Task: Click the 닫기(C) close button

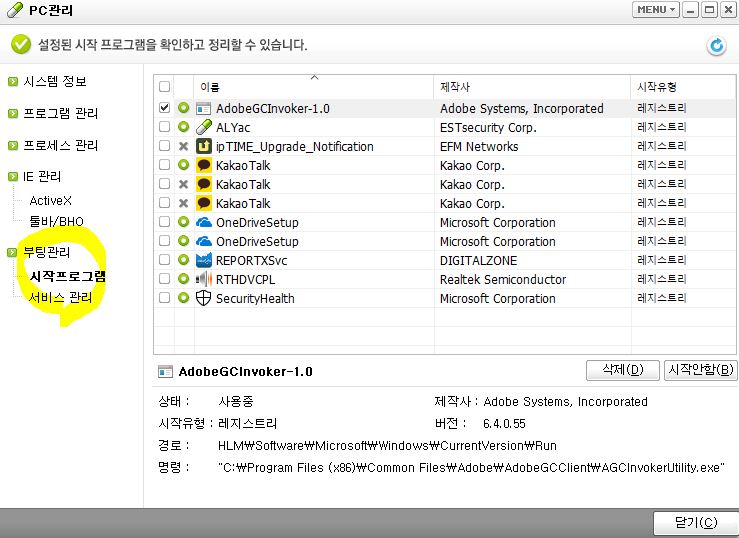Action: coord(696,522)
